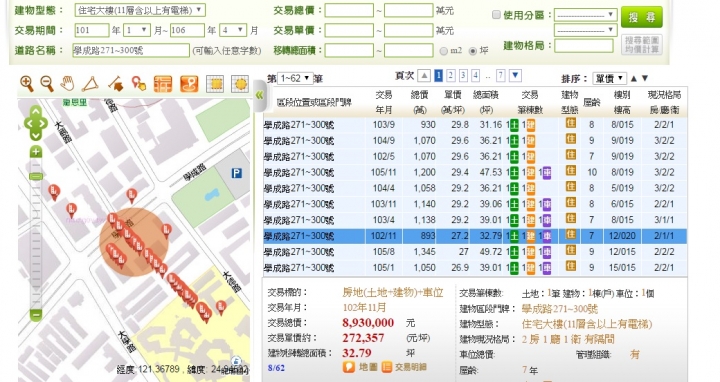Image resolution: width=720 pixels, height=382 pixels.
Task: Select the row dated 103/9 priced 930
Action: 475,125
